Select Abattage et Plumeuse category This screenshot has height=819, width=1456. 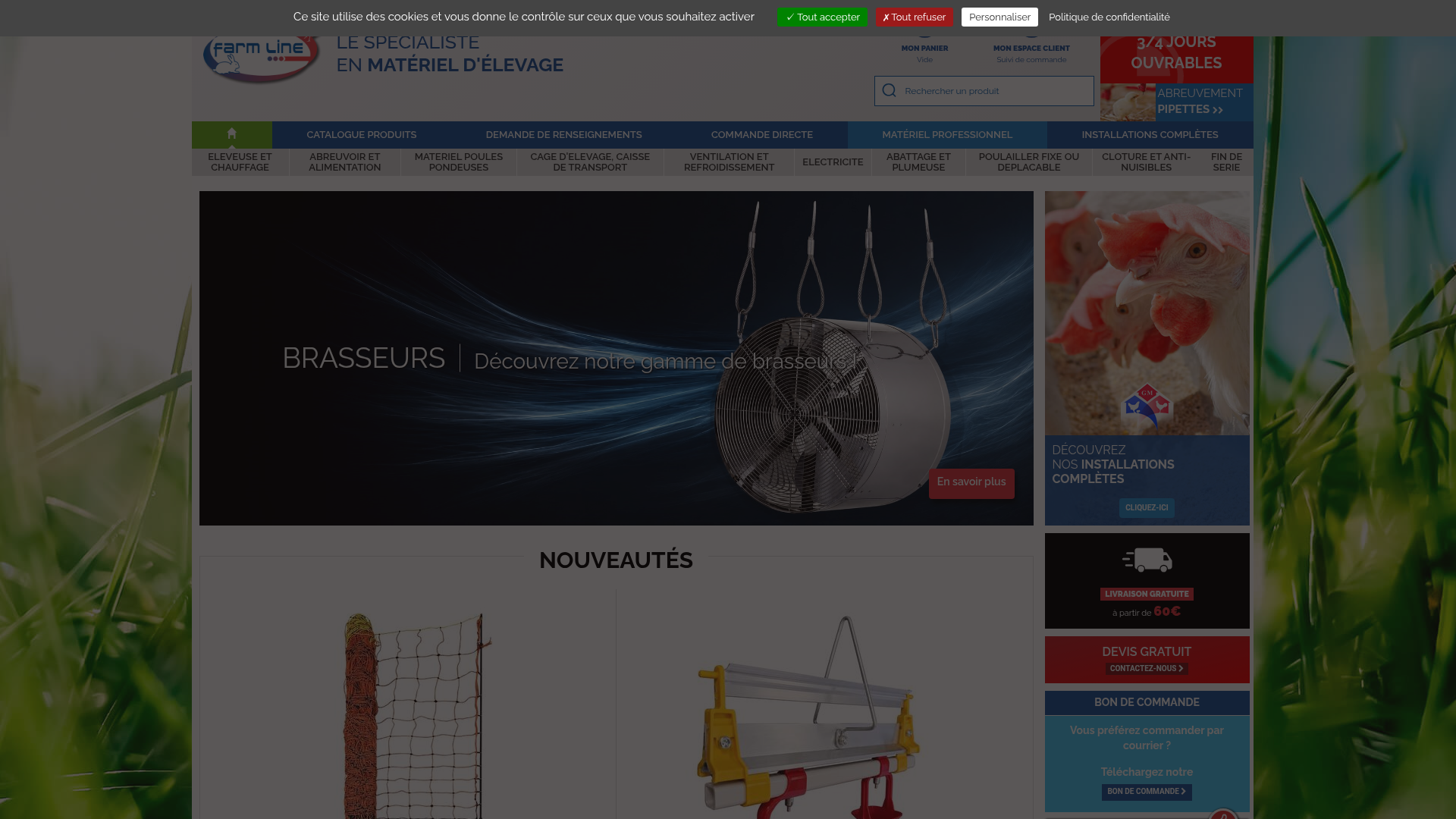(x=918, y=162)
